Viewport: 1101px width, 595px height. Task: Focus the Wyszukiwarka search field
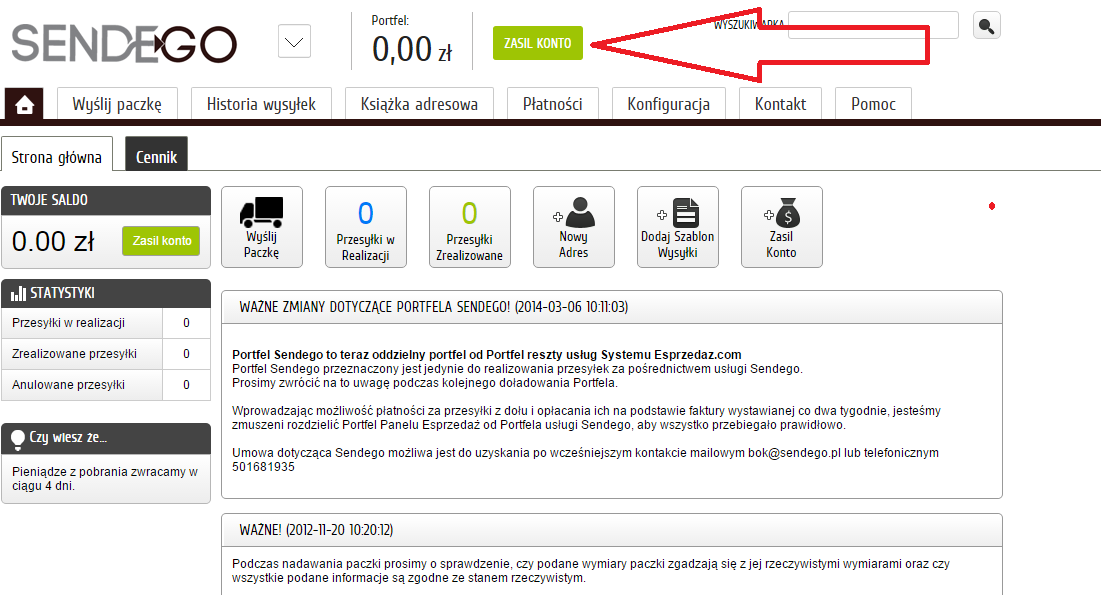tap(873, 25)
